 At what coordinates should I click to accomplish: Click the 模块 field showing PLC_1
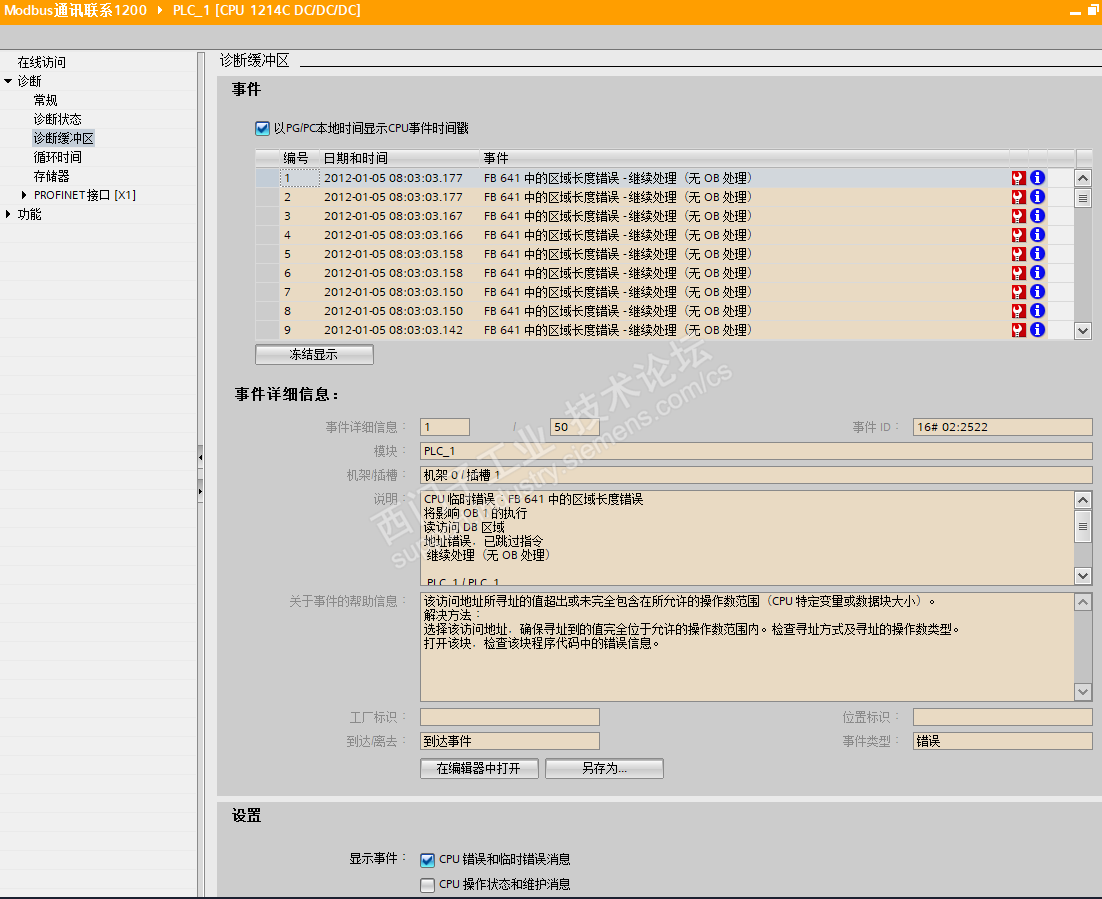pos(756,451)
